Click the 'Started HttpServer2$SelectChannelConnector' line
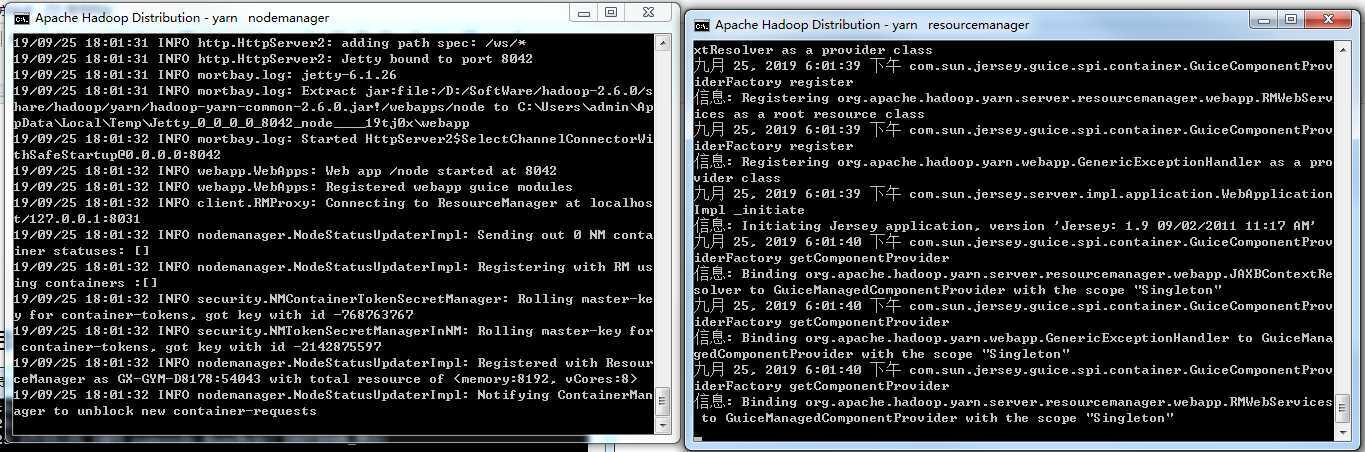 point(333,138)
